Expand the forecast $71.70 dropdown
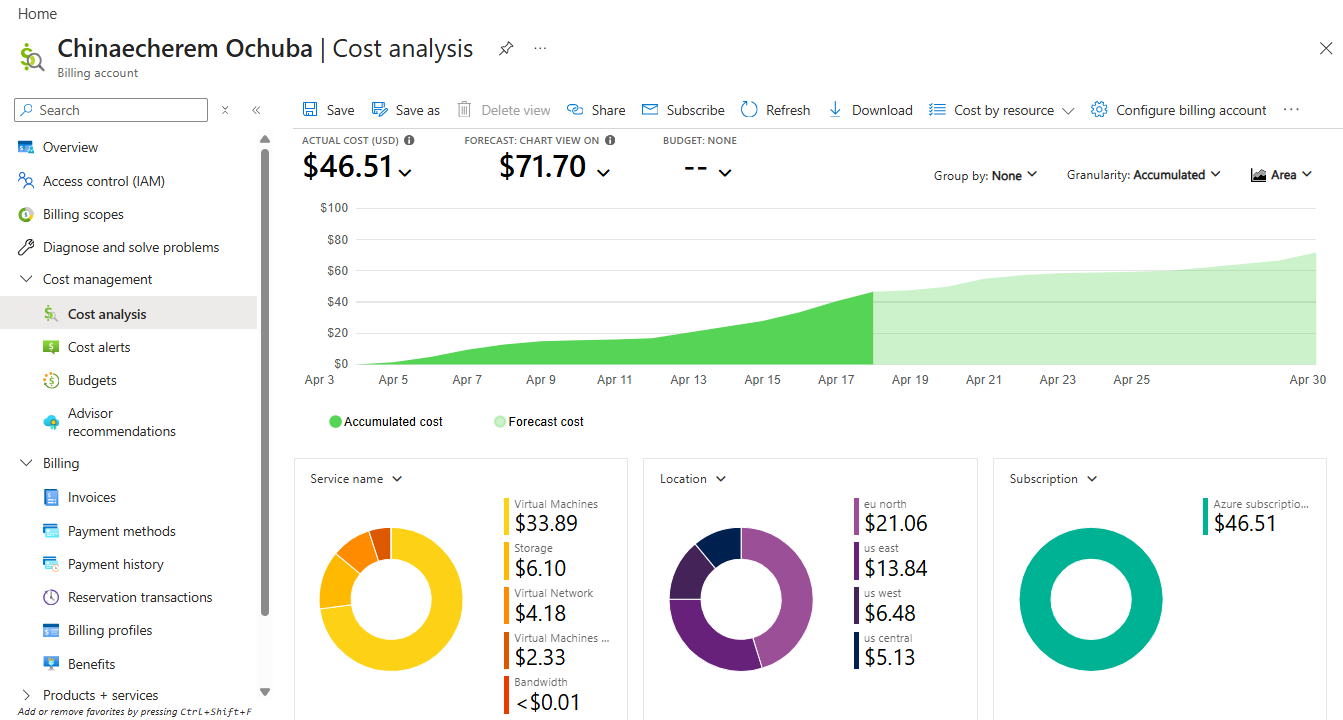The height and width of the screenshot is (720, 1343). [603, 173]
